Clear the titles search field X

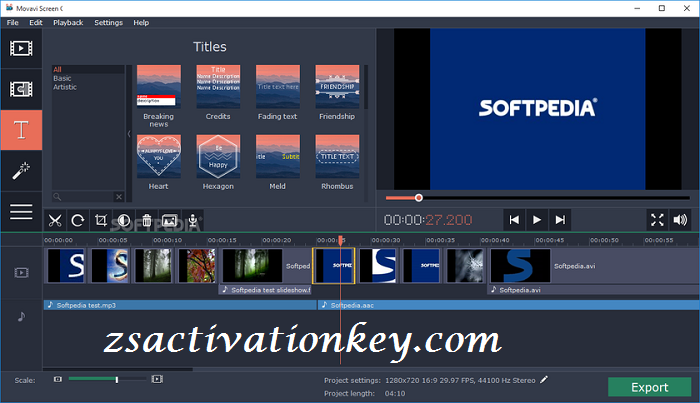(x=119, y=197)
